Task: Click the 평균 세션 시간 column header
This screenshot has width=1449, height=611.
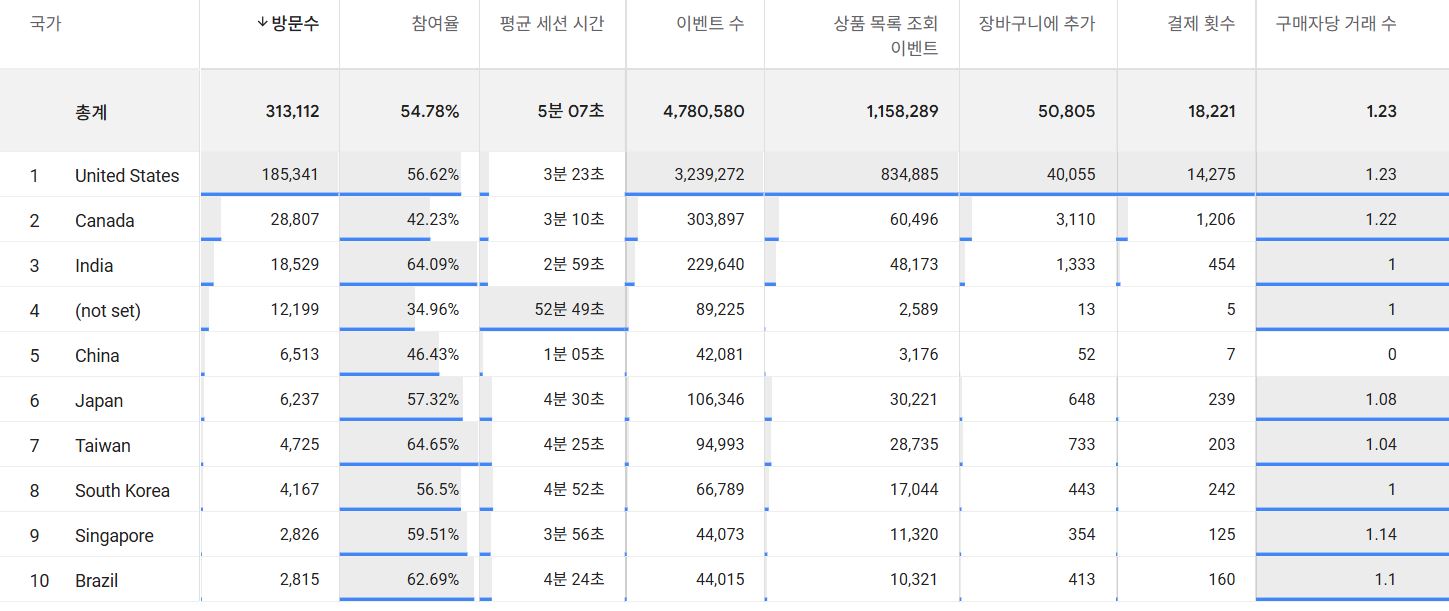Action: coord(552,24)
